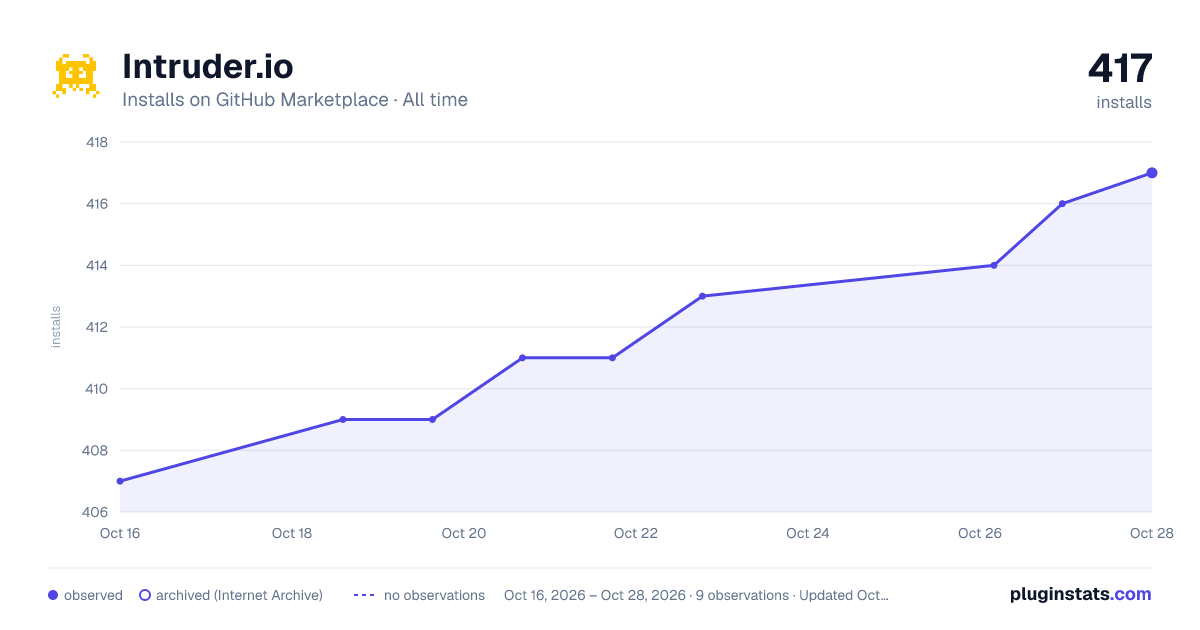Click the 'Oct 24' x-axis label

pos(808,533)
